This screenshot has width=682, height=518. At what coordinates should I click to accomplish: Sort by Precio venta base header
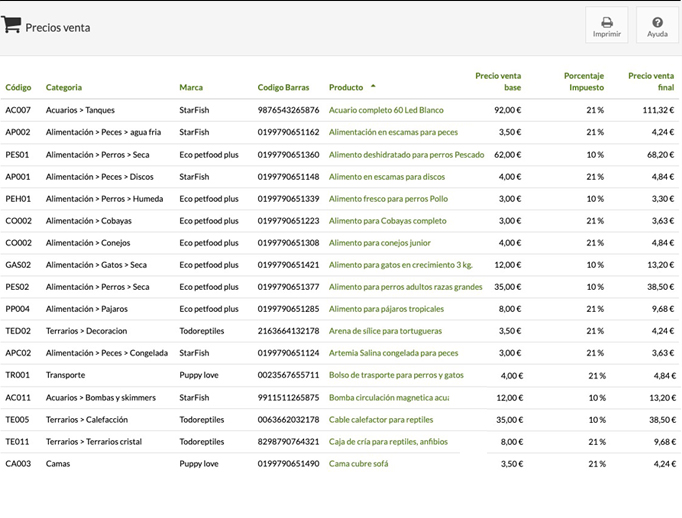pos(498,81)
